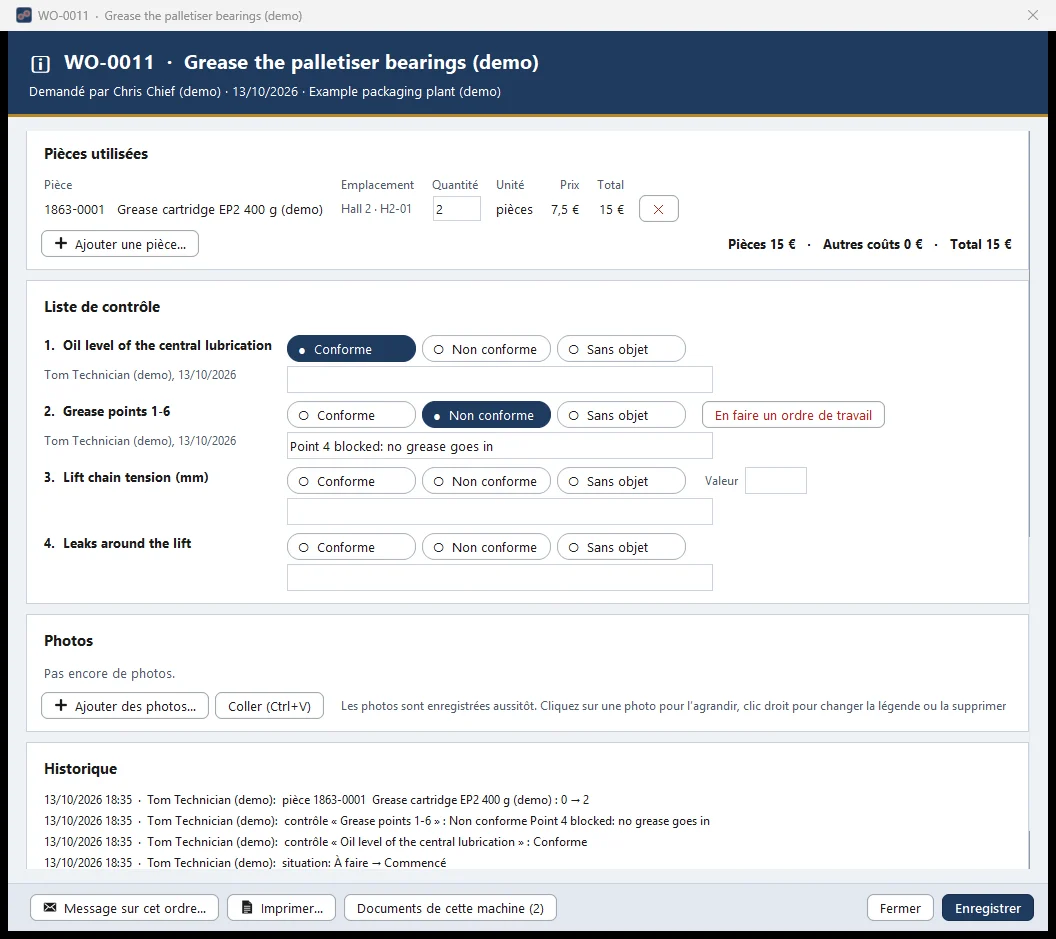Click En faire un ordre de travail

tap(793, 415)
